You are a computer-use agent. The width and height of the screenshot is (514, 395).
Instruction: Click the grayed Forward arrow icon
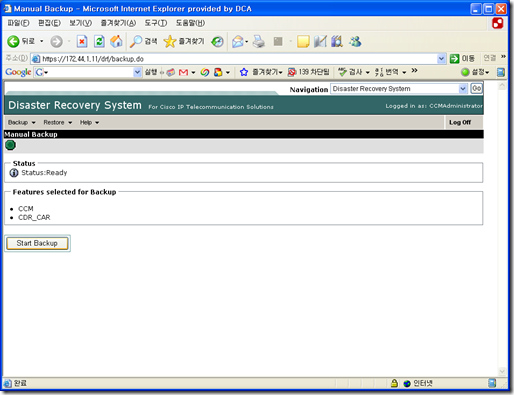[56, 42]
